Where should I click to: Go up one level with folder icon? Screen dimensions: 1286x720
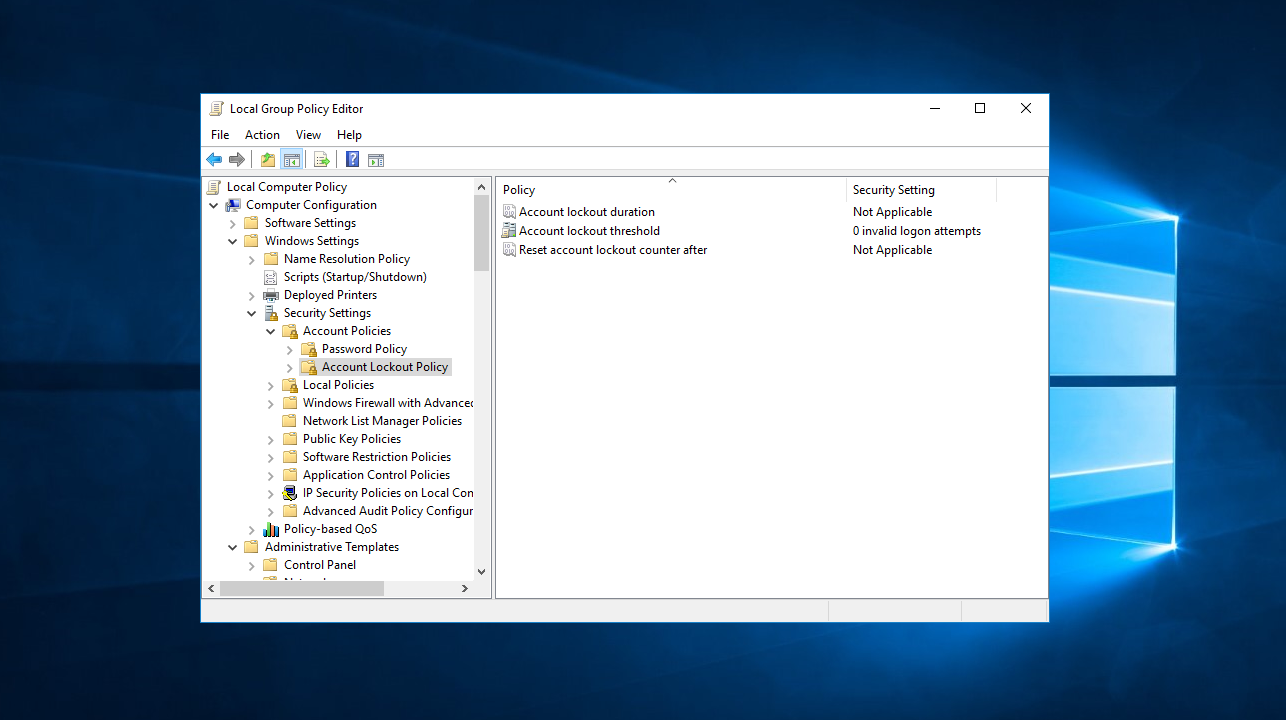coord(267,160)
